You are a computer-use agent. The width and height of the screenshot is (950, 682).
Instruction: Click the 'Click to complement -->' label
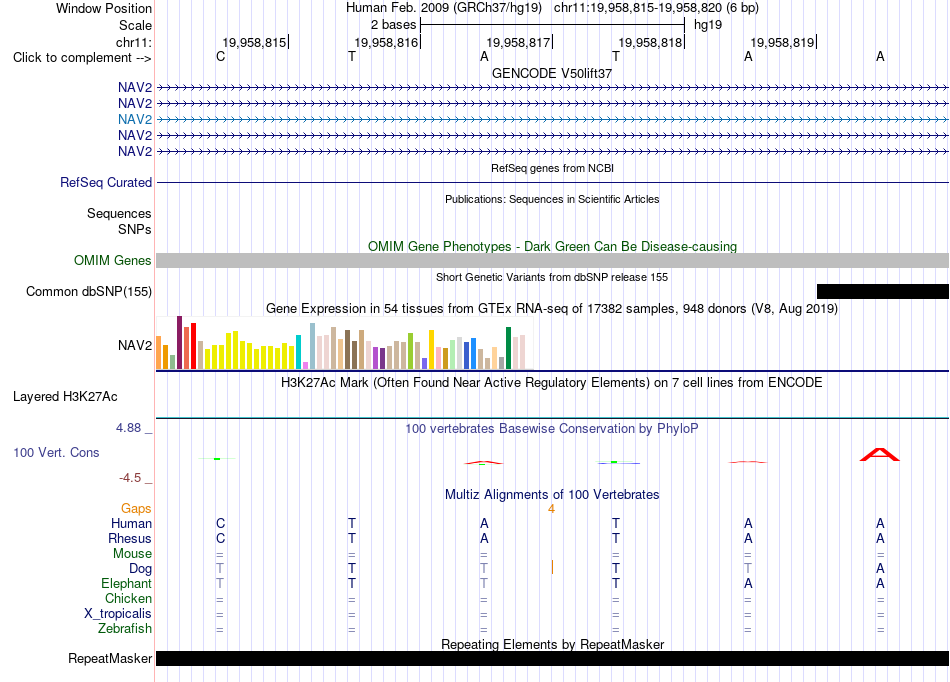point(82,58)
